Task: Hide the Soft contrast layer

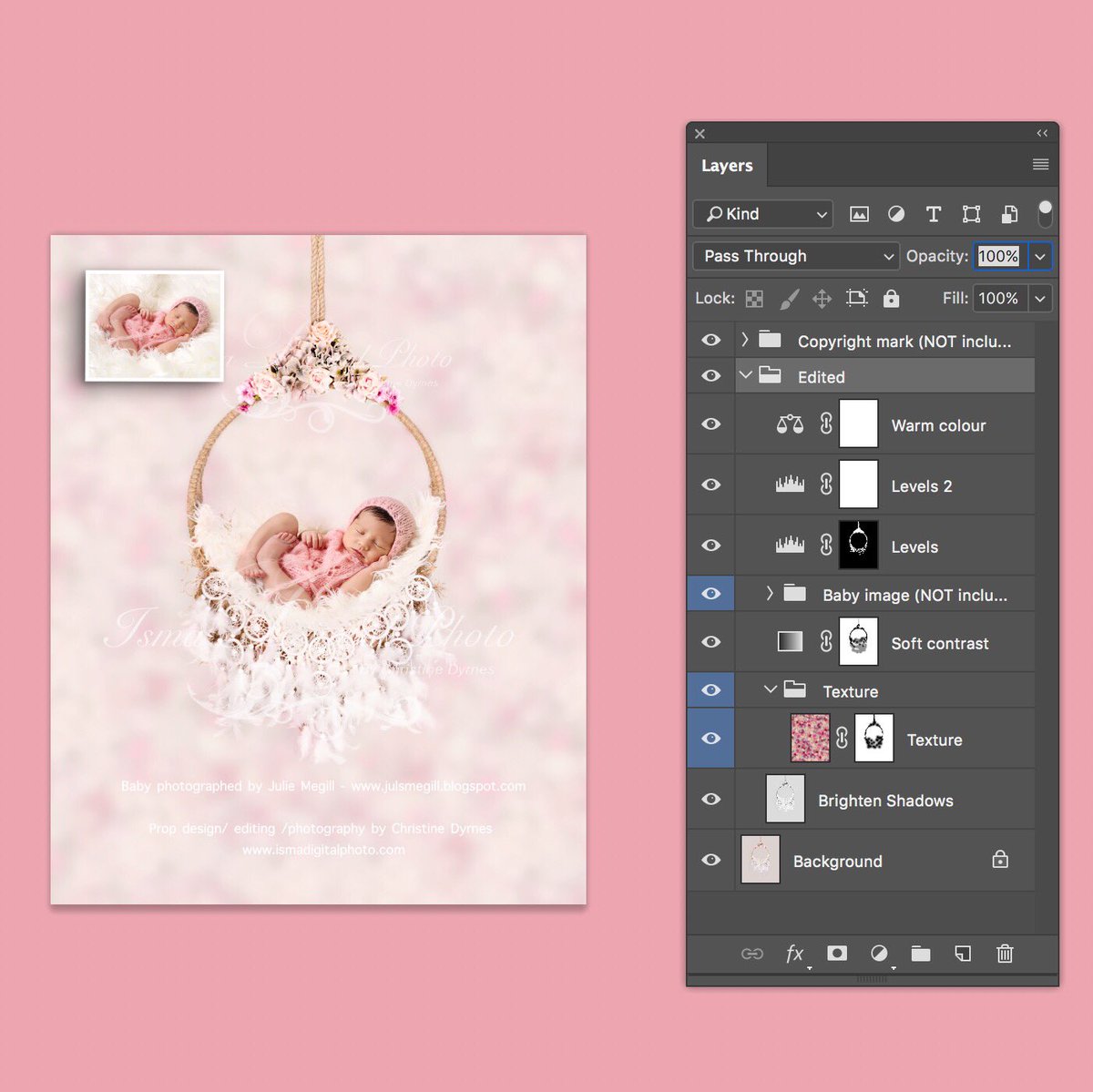Action: click(711, 642)
